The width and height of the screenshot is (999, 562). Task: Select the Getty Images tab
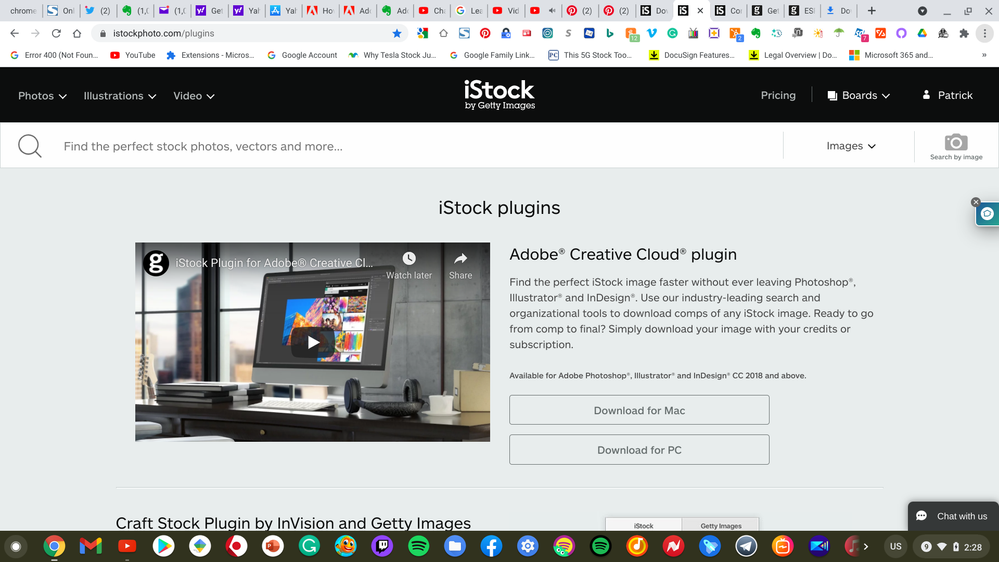(721, 525)
